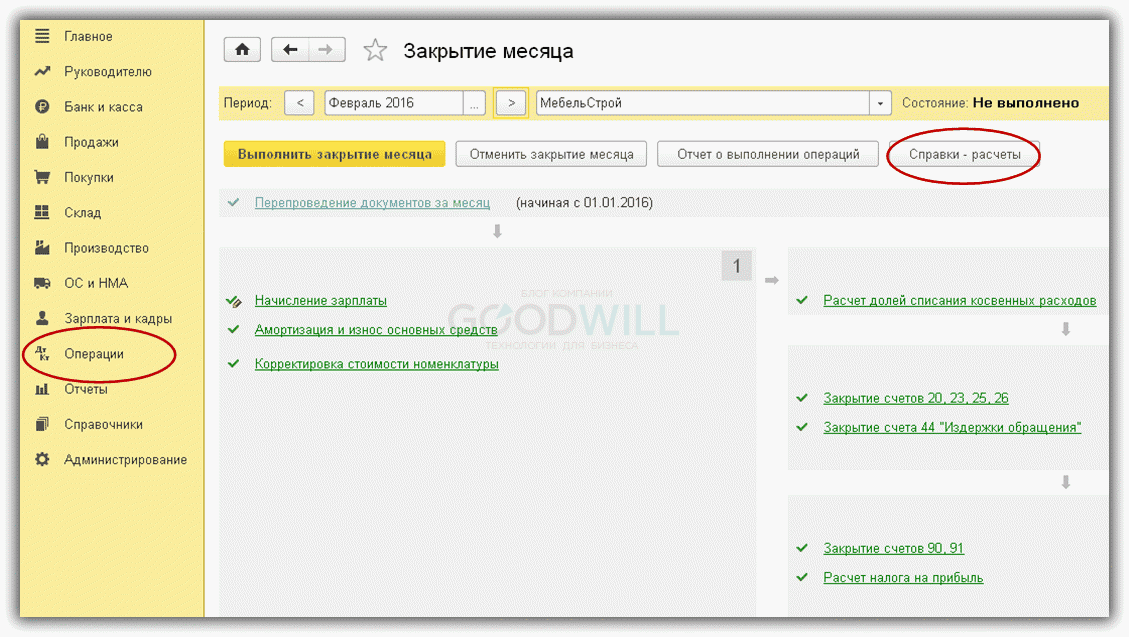
Task: Click the Руководителю chart icon
Action: (x=42, y=71)
